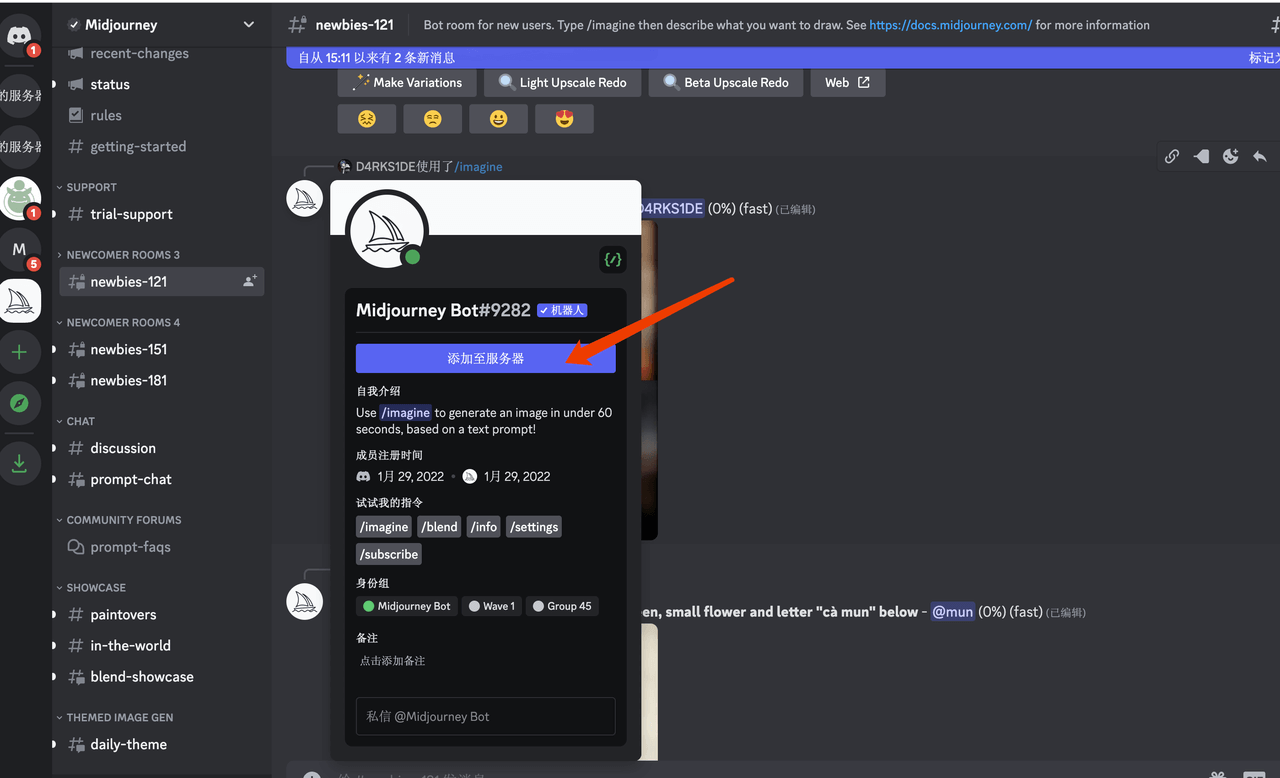Image resolution: width=1280 pixels, height=778 pixels.
Task: Select the Midjourney sailboat server icon
Action: pos(19,300)
